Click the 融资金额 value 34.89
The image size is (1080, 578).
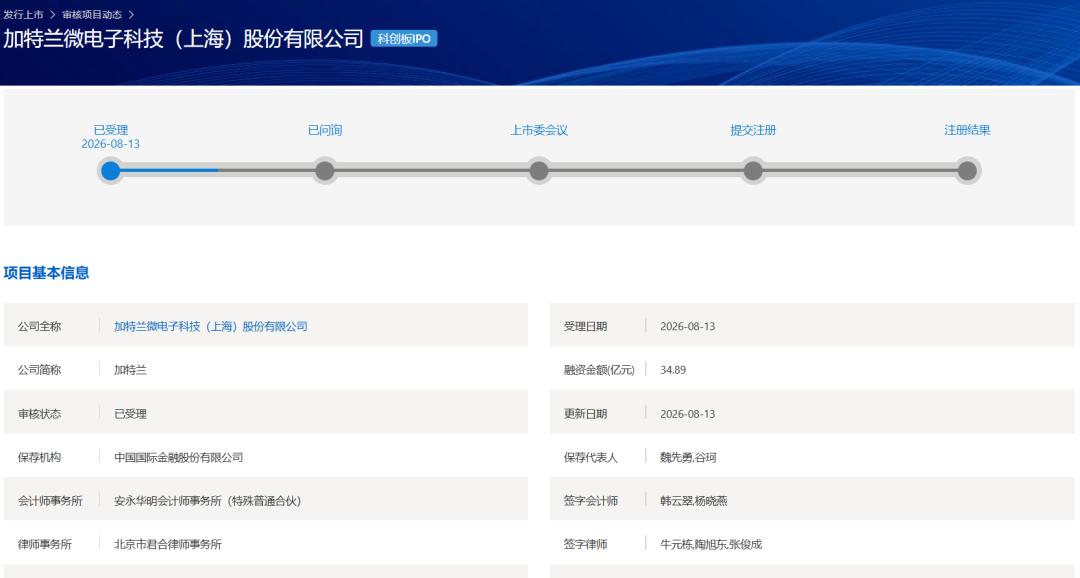click(x=673, y=370)
